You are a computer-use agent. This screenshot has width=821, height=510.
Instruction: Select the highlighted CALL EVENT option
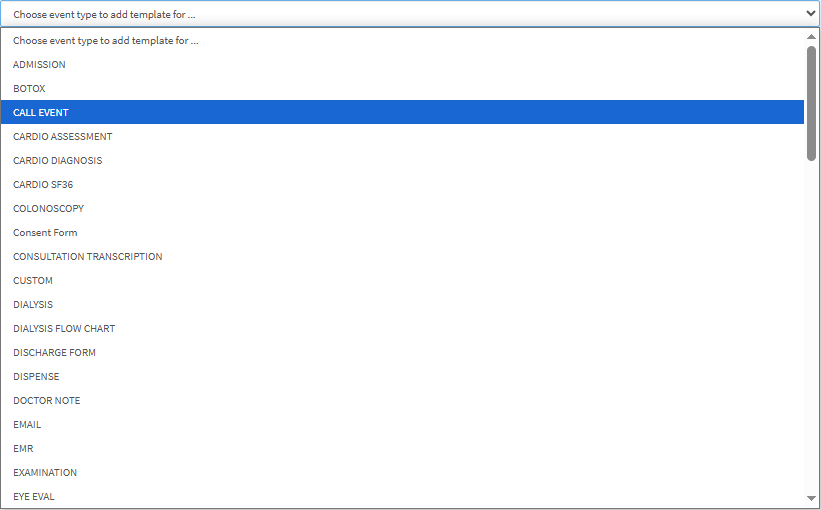click(x=402, y=113)
